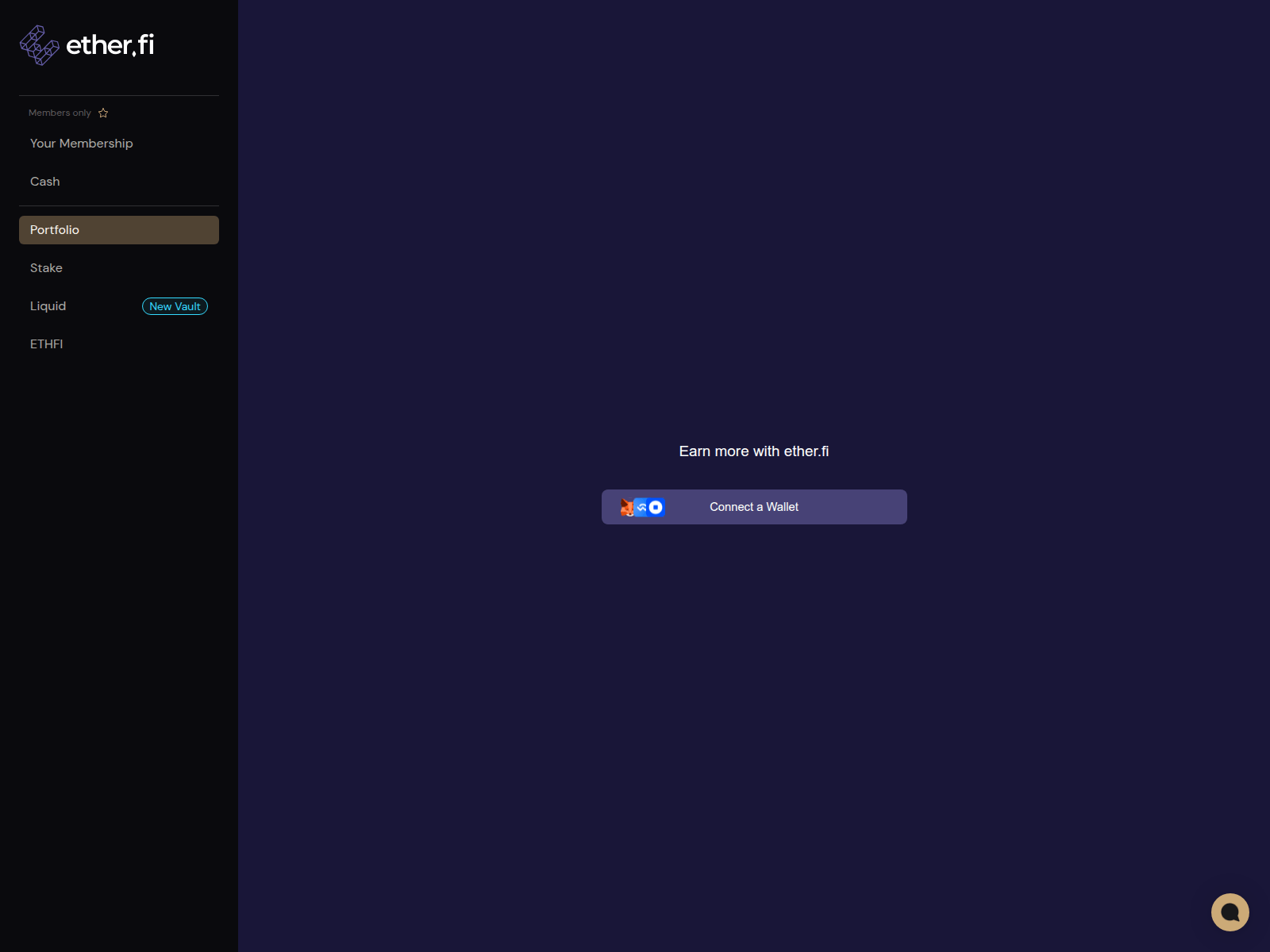Click the 'Members only' label
This screenshot has width=1270, height=952.
click(x=60, y=113)
